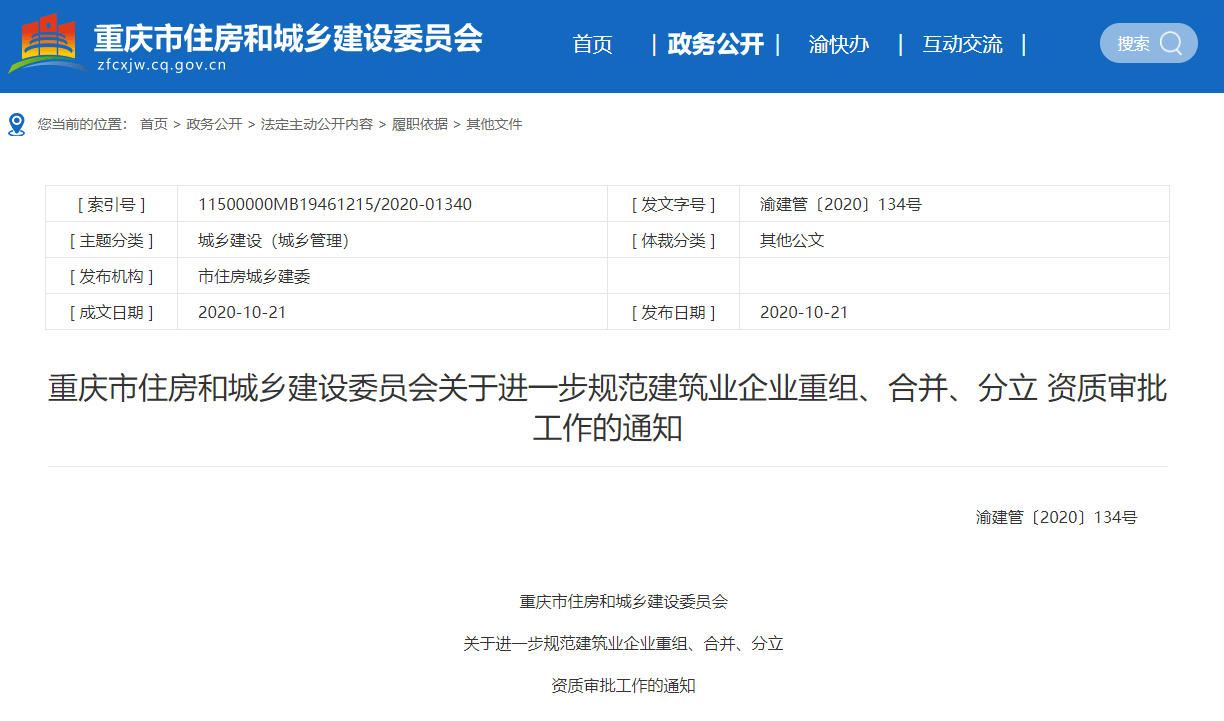Click the [ 索引号 ] label cell
This screenshot has width=1224, height=721.
[x=112, y=204]
